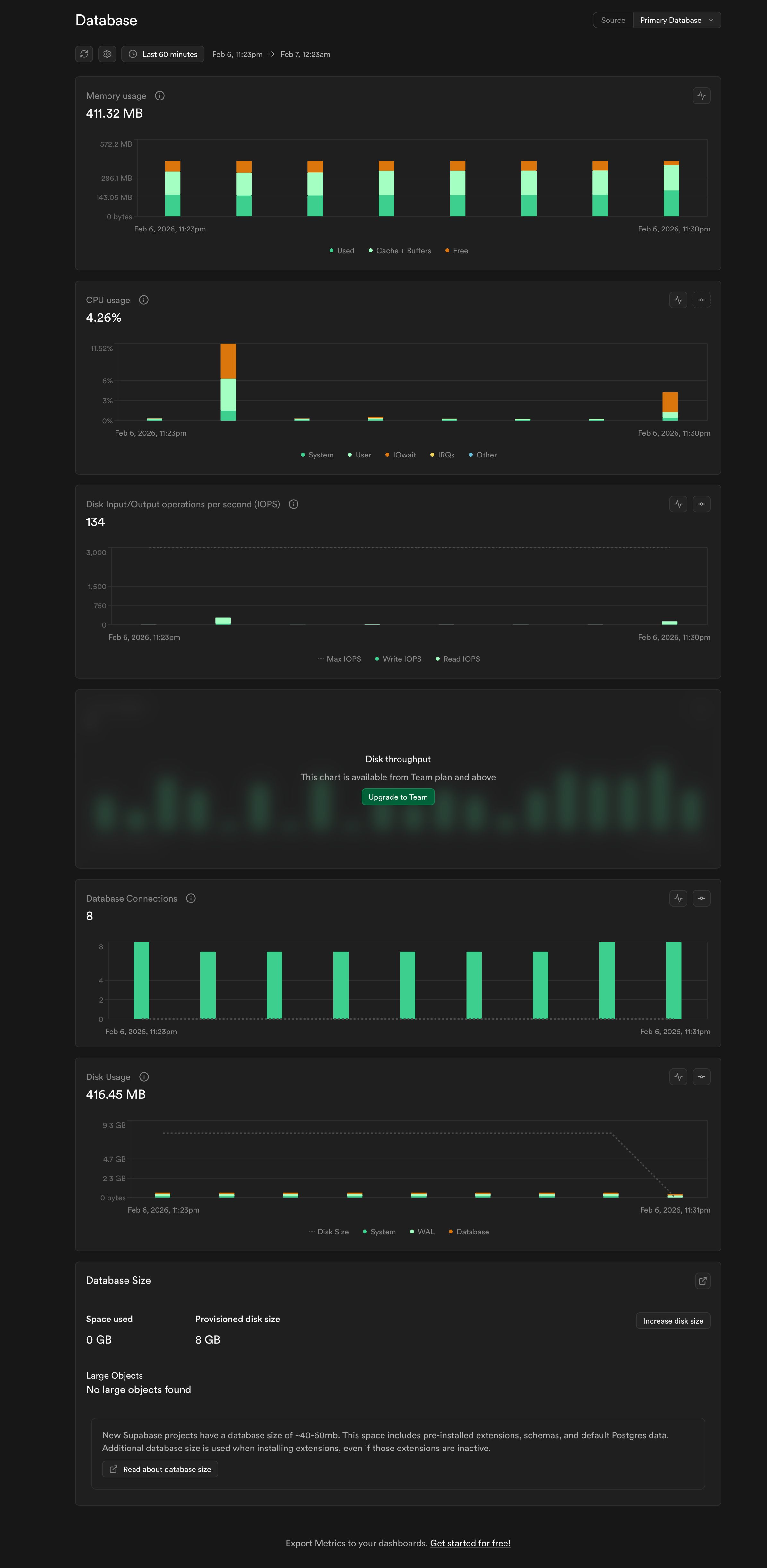
Task: Open Database Size external link icon
Action: tap(702, 1281)
